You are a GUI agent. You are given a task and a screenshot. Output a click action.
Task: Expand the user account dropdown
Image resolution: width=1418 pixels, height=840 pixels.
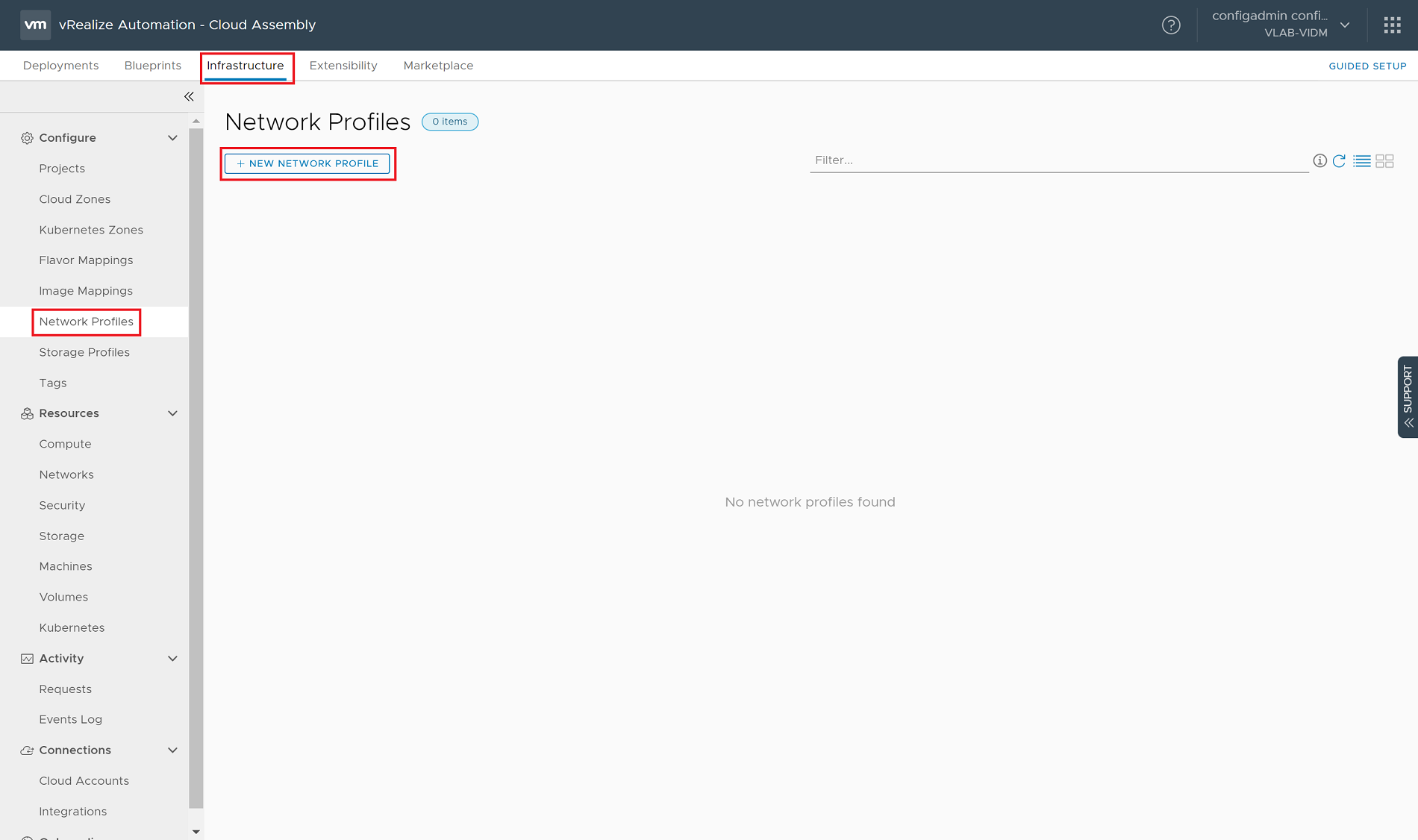(1345, 25)
